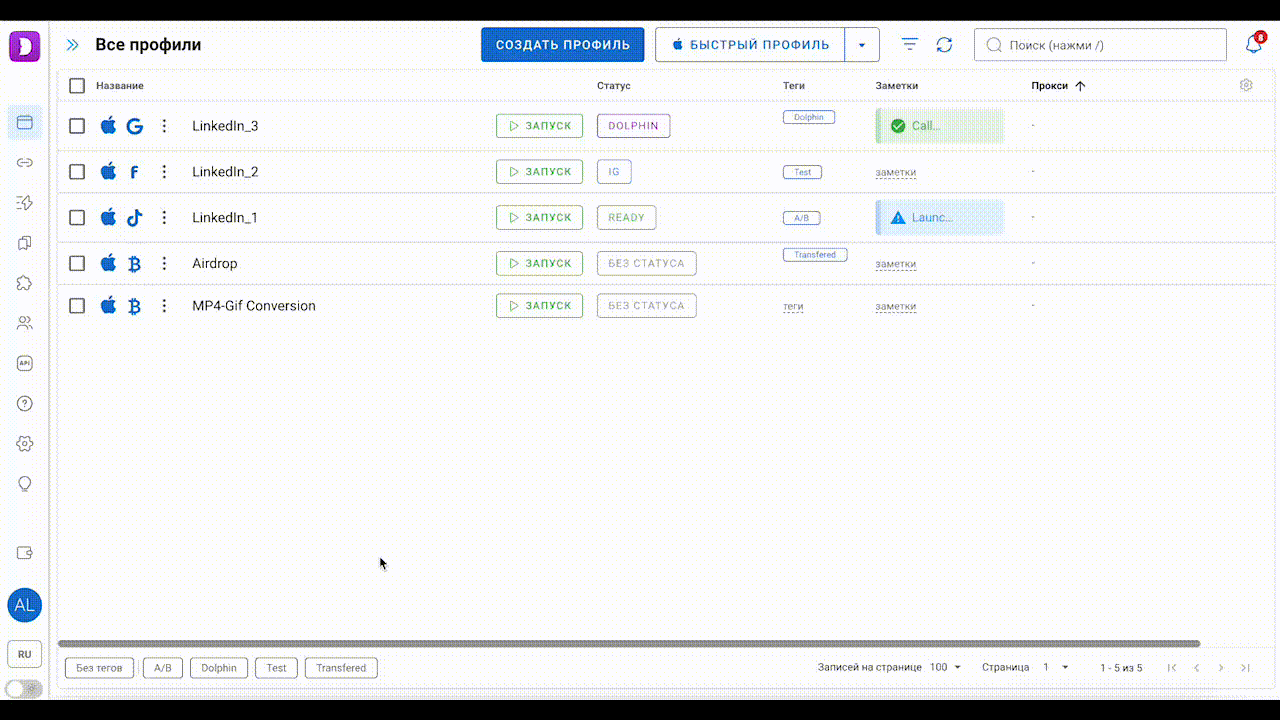
Task: Select the LinkedIn_2 profile checkbox
Action: [77, 172]
